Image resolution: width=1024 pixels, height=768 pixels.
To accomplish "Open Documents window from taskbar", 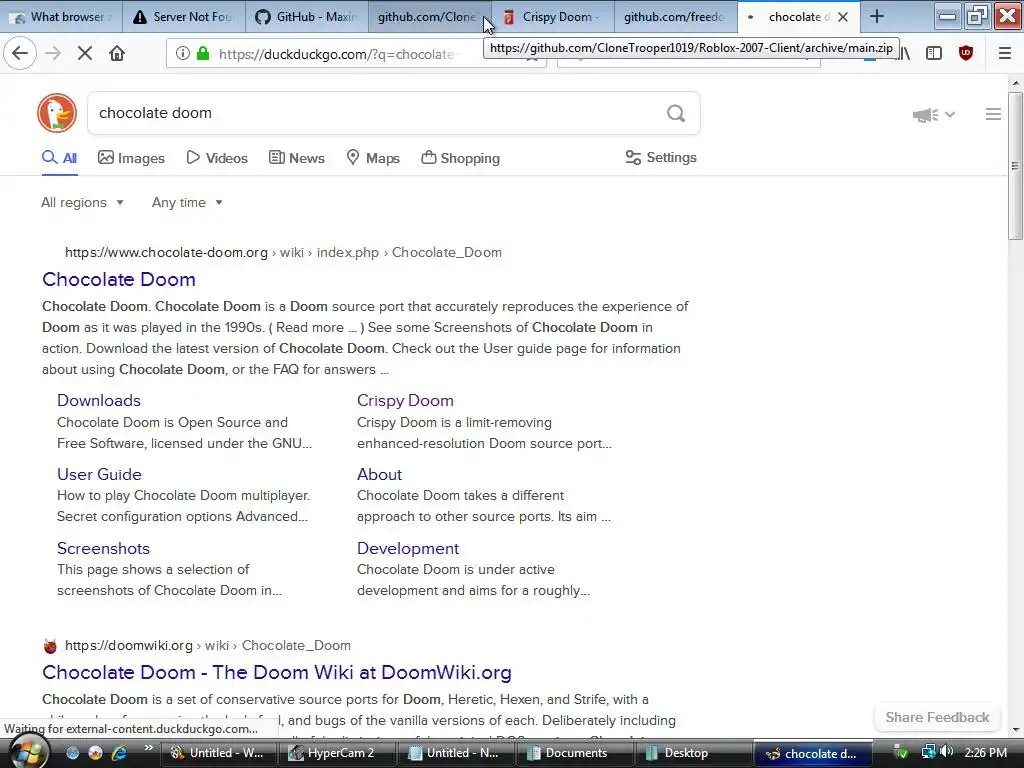I will 575,753.
